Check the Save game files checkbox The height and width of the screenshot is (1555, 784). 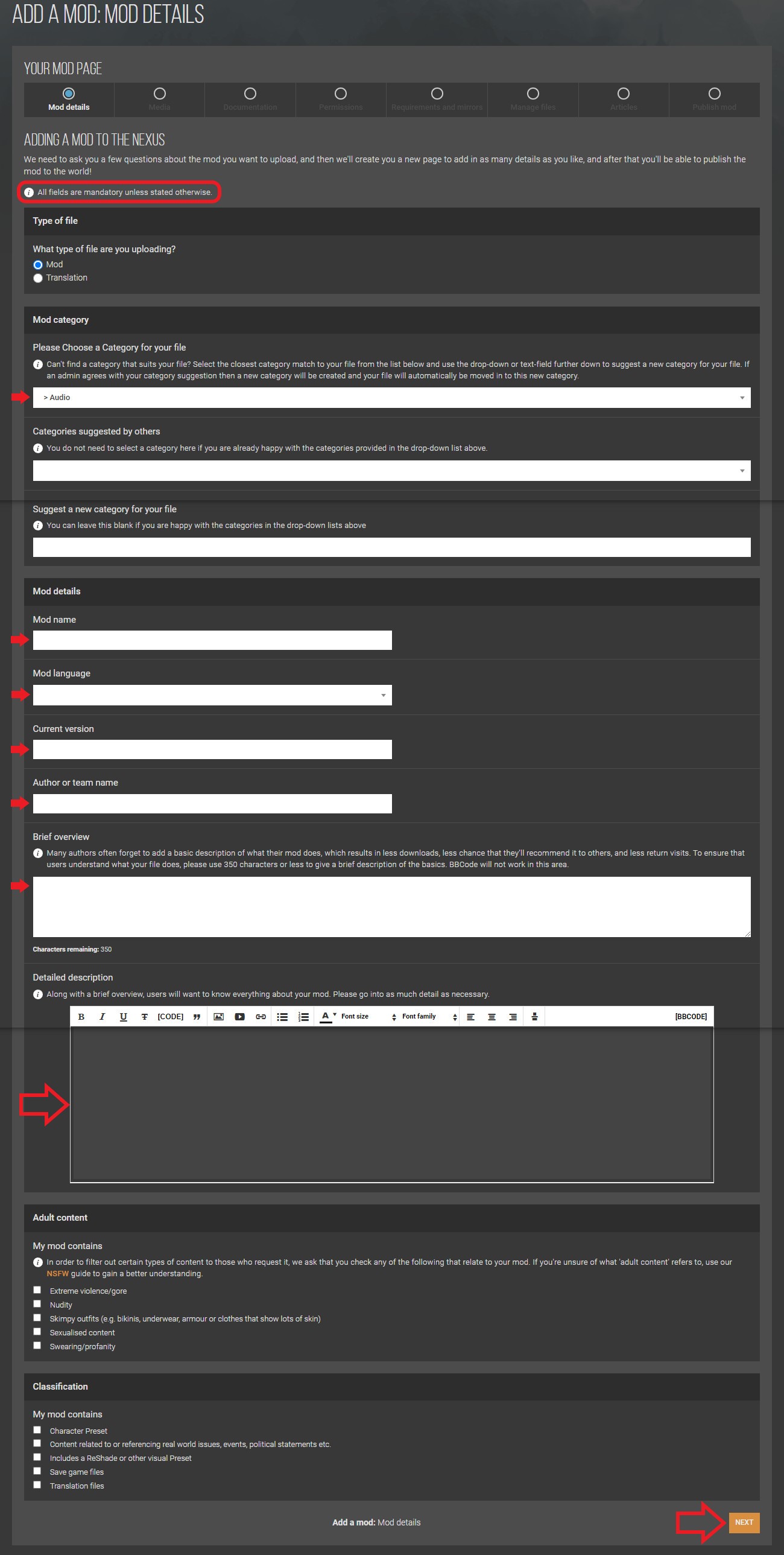click(37, 1471)
